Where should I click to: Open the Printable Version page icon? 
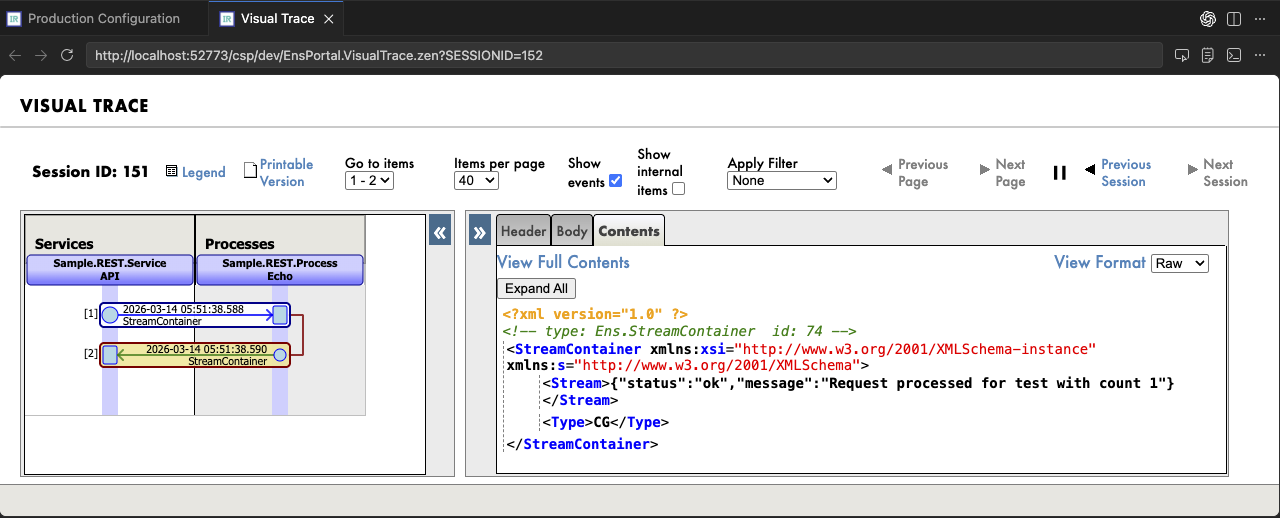(250, 171)
